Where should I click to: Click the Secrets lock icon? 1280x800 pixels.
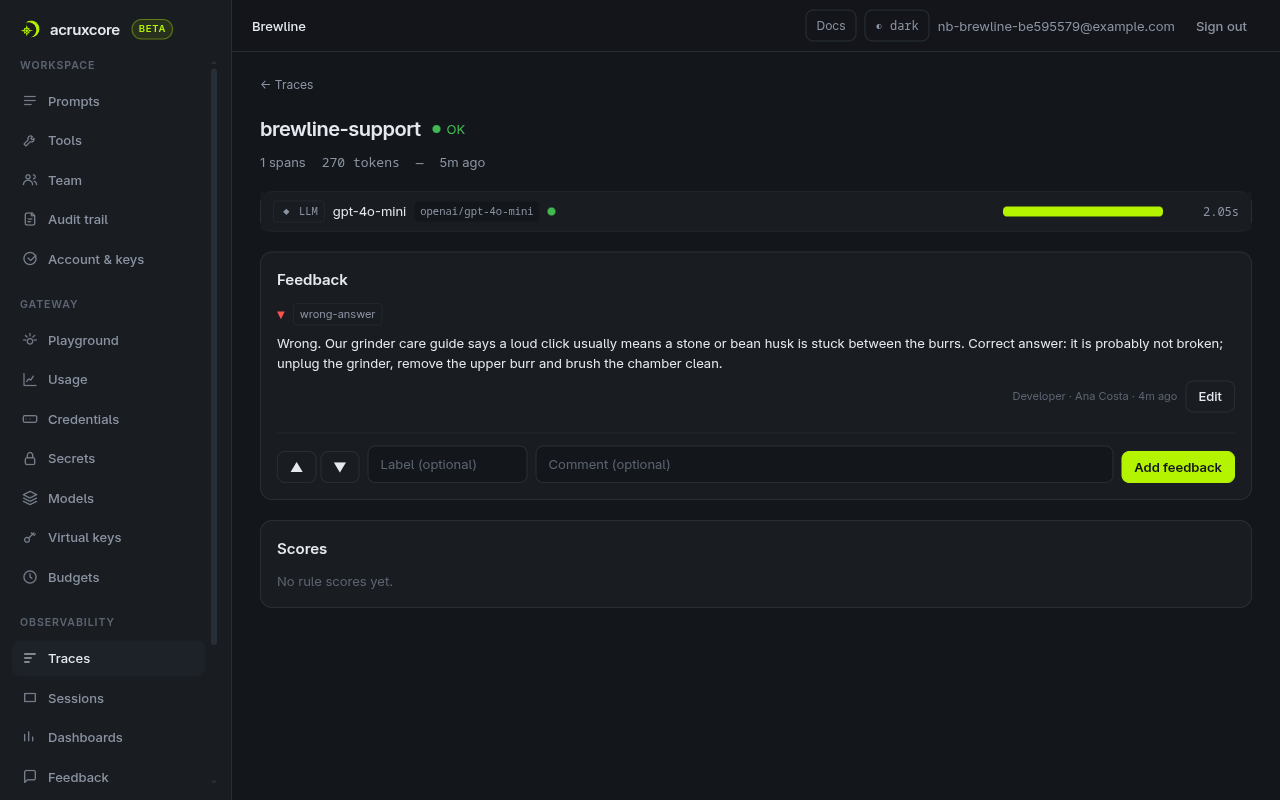coord(30,458)
